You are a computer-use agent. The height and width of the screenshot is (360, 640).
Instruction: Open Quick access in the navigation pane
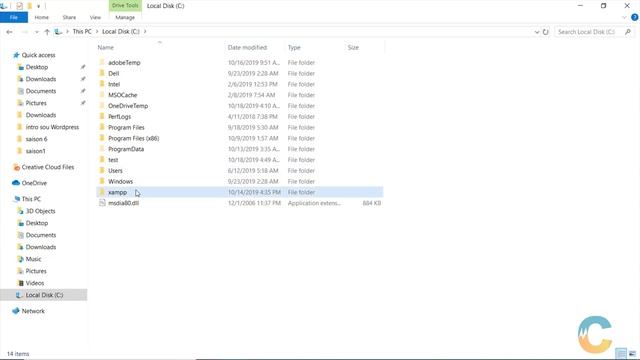tap(38, 55)
